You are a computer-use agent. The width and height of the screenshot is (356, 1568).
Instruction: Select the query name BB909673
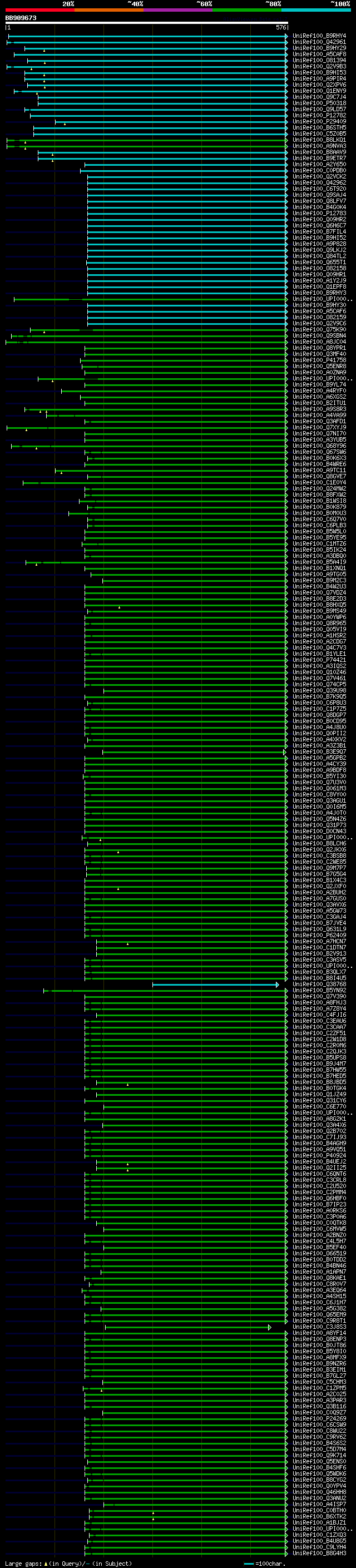click(x=21, y=18)
